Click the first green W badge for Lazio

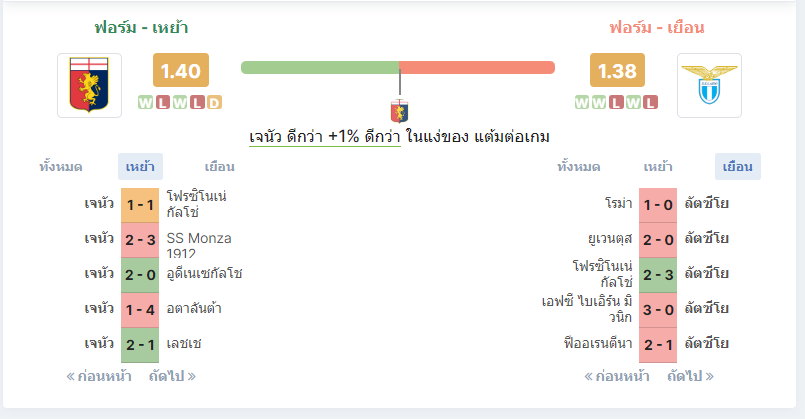coord(582,103)
